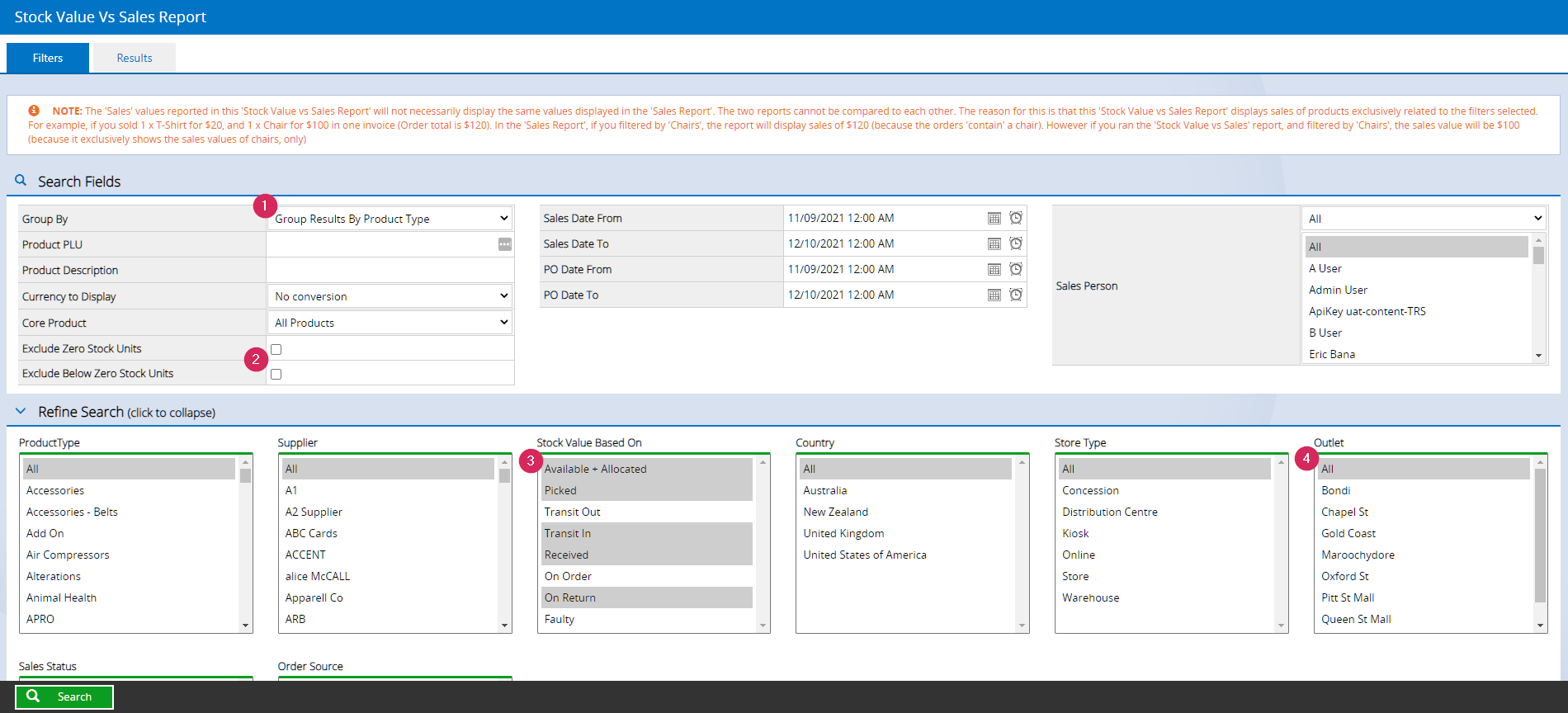Open time picker for PO Date From
This screenshot has width=1568, height=713.
1016,269
